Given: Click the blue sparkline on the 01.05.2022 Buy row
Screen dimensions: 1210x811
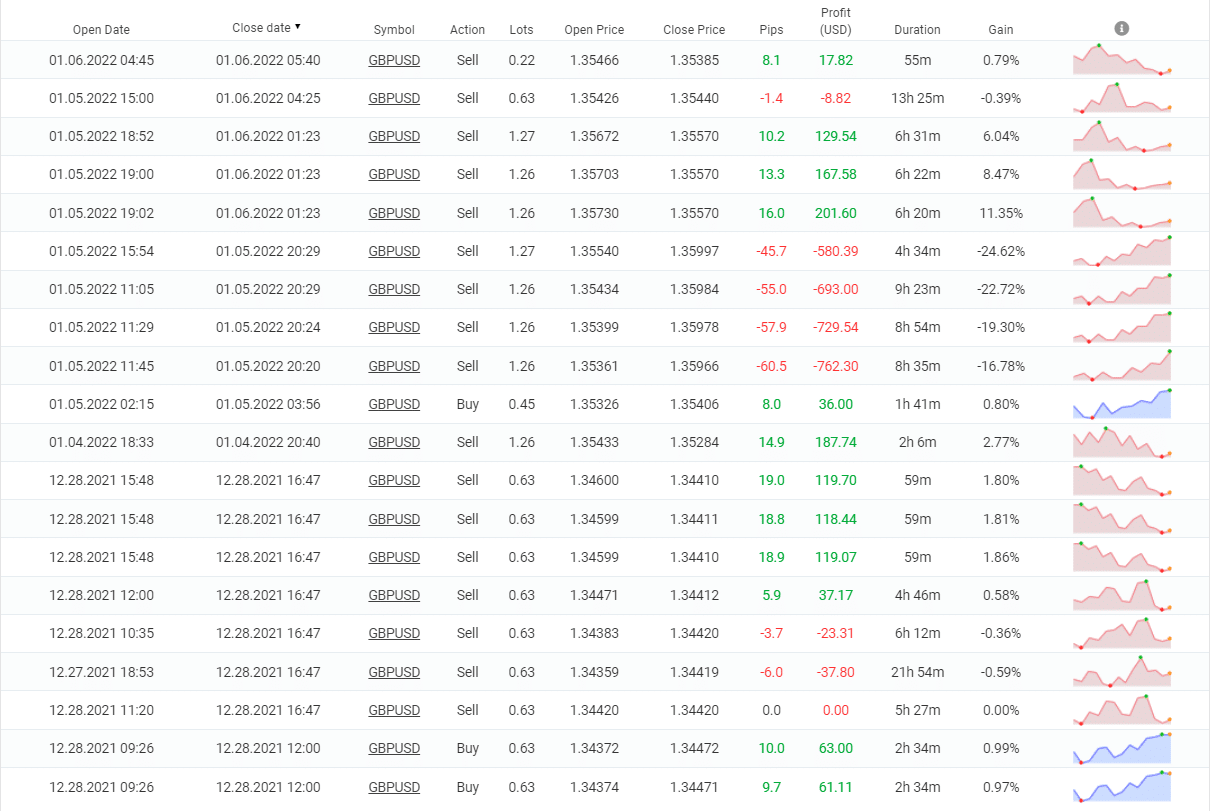Looking at the screenshot, I should point(1122,404).
